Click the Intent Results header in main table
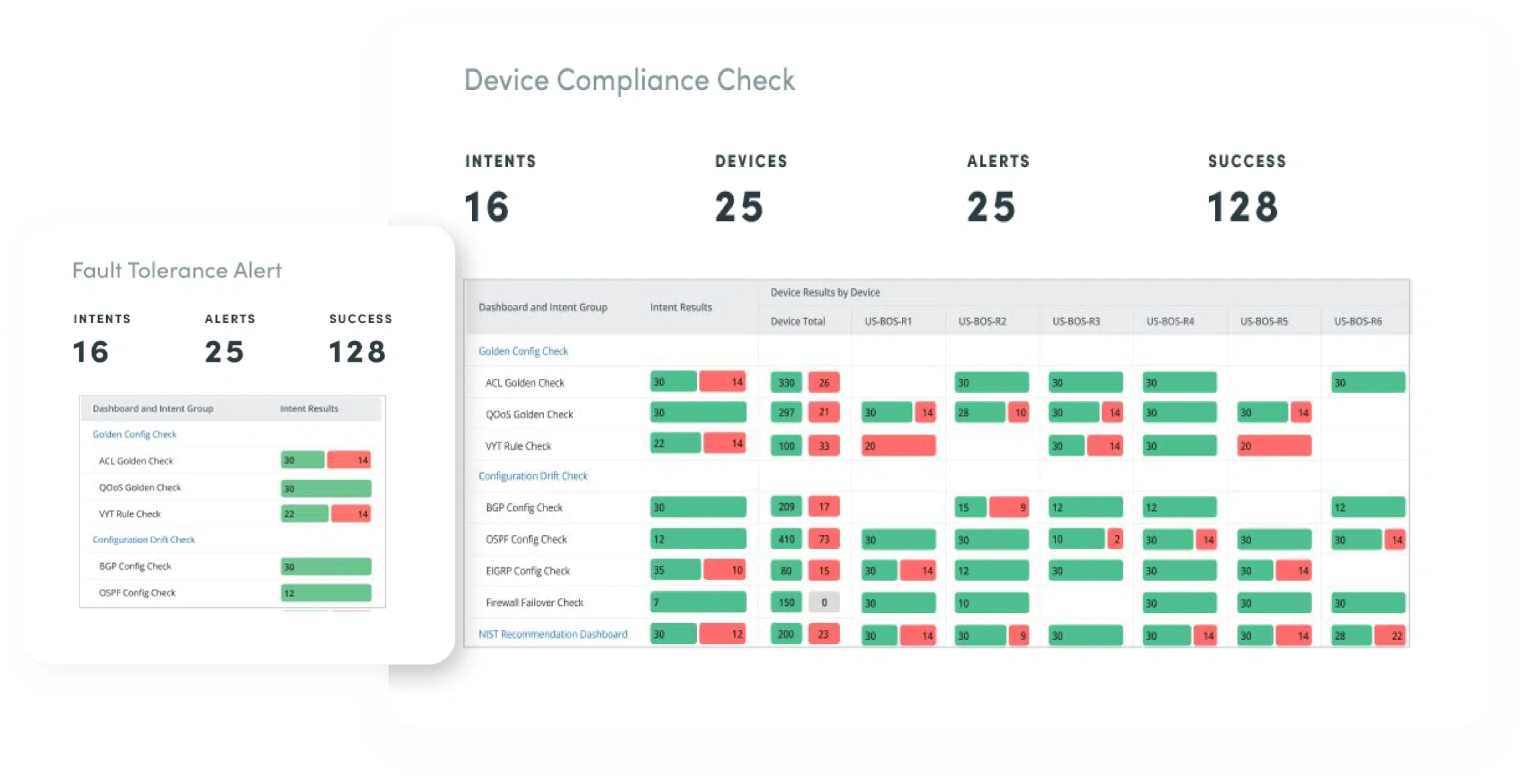This screenshot has height=784, width=1528. [680, 308]
